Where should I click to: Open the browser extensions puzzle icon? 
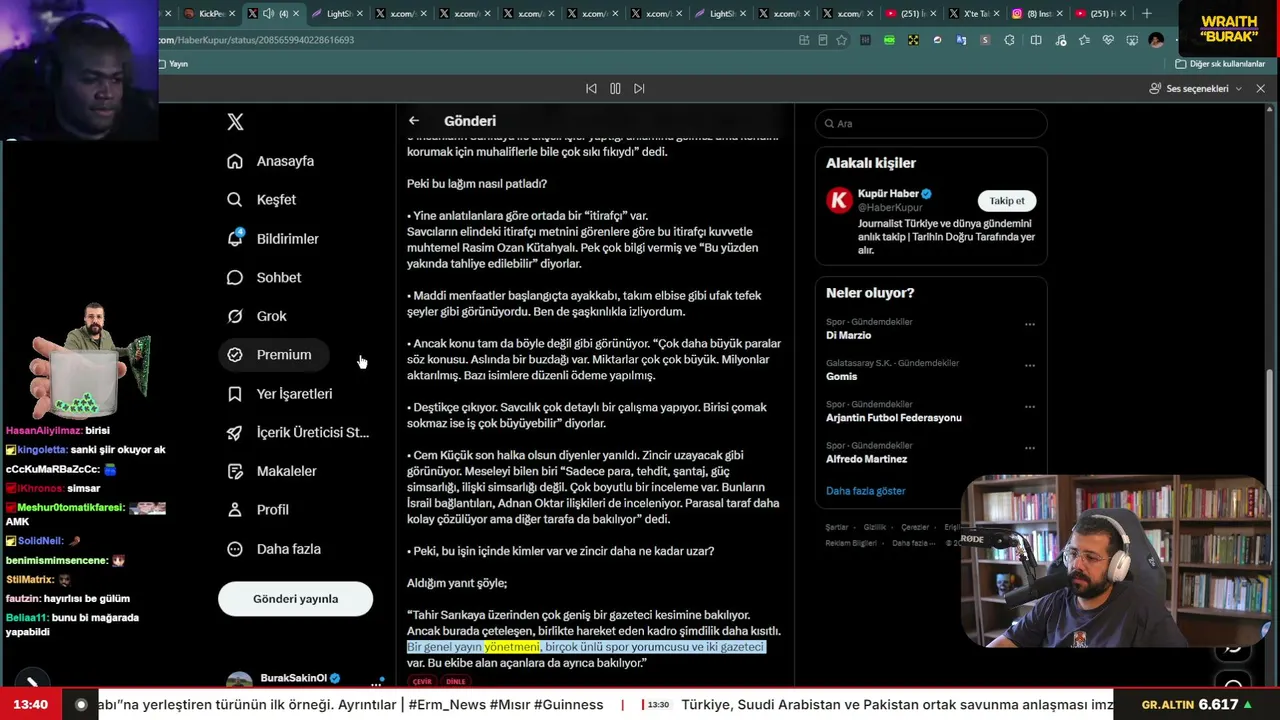click(1009, 40)
